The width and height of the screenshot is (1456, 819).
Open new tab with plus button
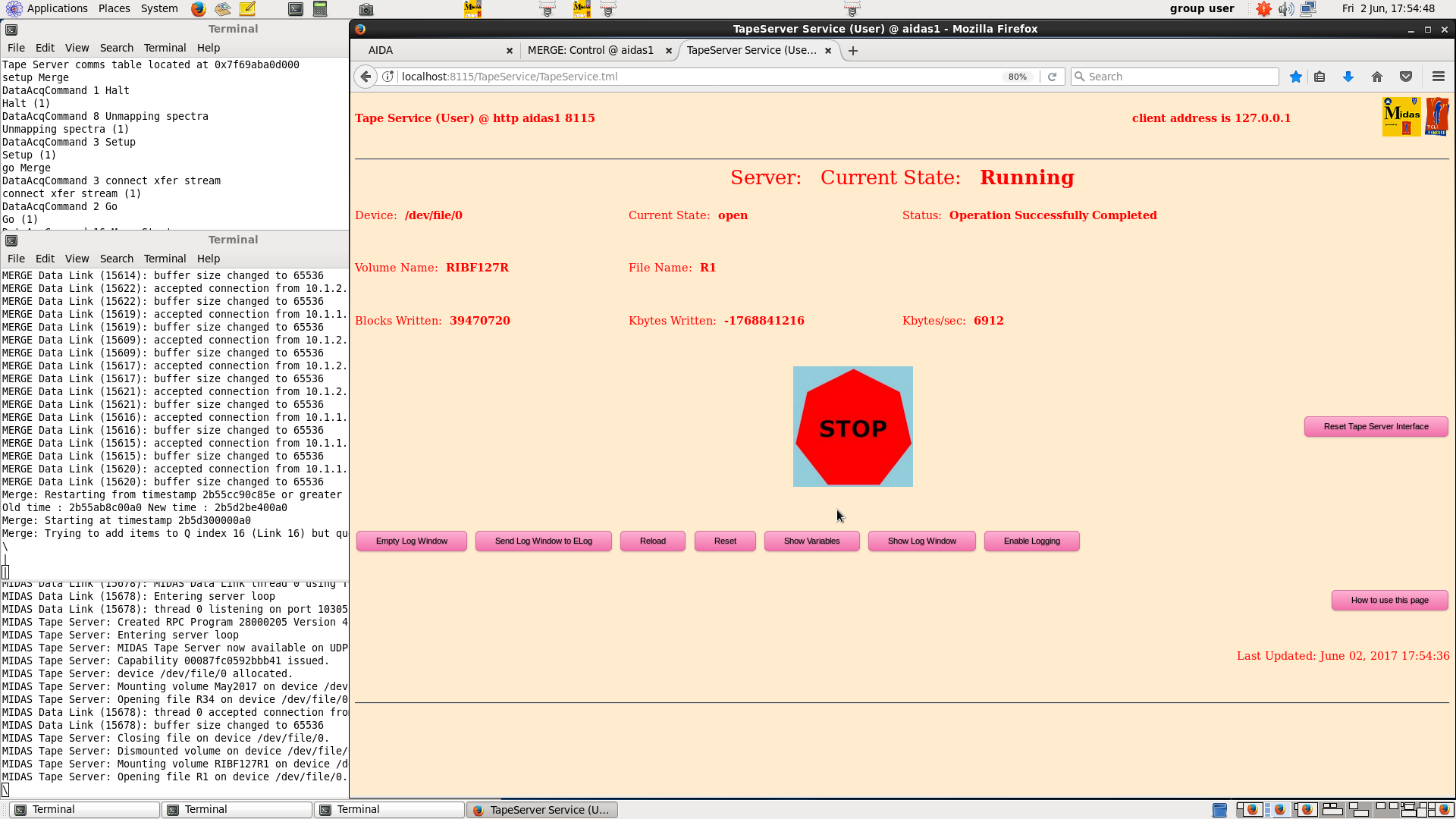point(853,51)
